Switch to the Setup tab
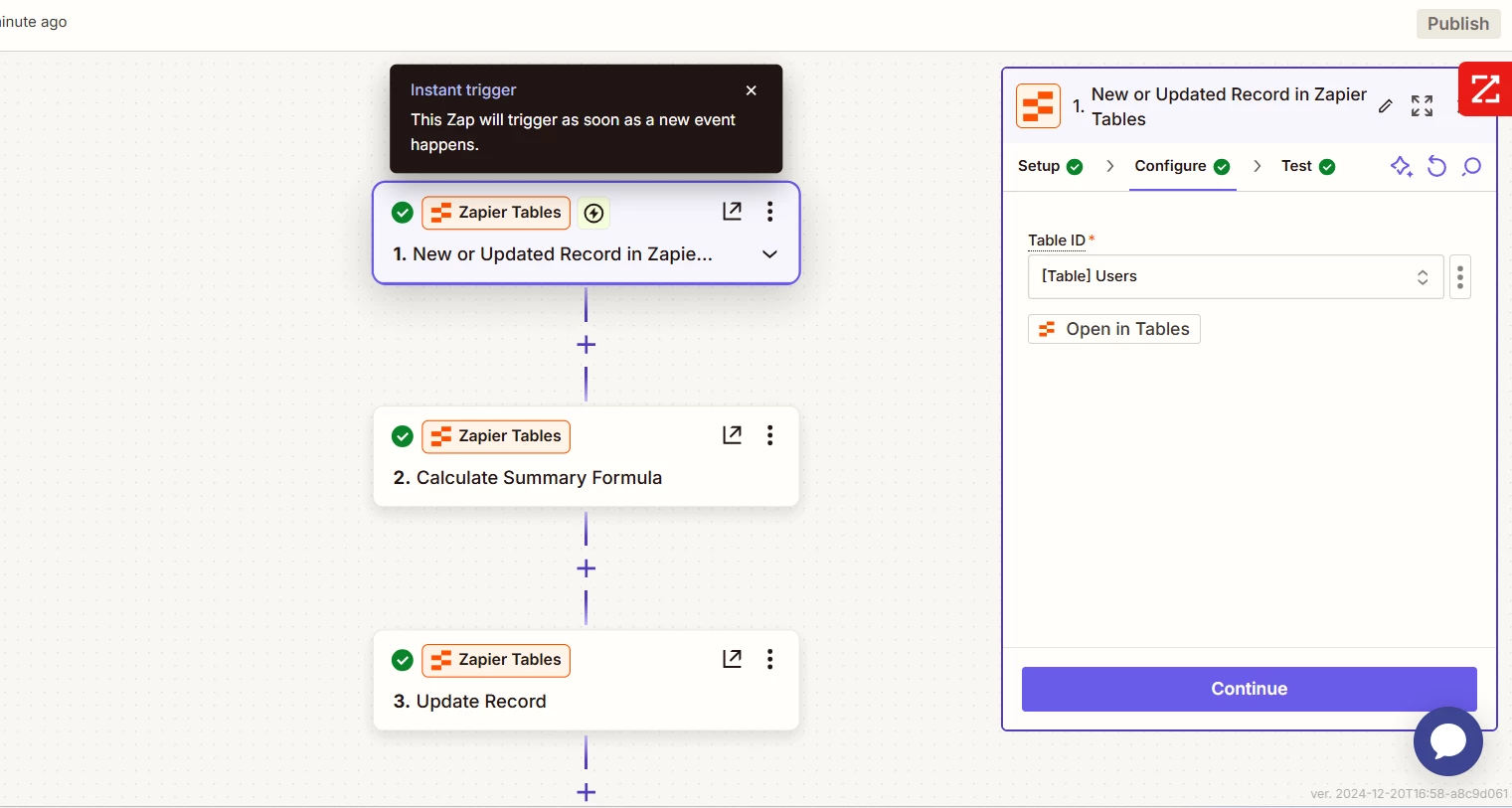Screen dimensions: 1512x808 [1050, 166]
